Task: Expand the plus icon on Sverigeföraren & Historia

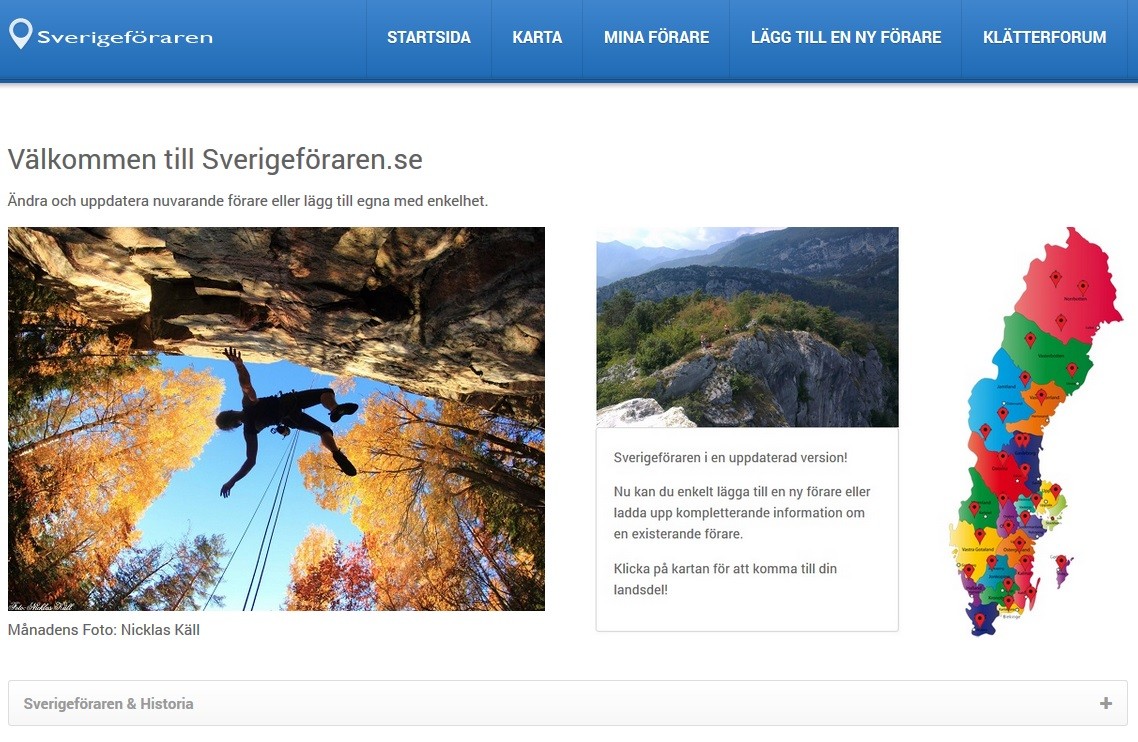Action: pos(1105,703)
